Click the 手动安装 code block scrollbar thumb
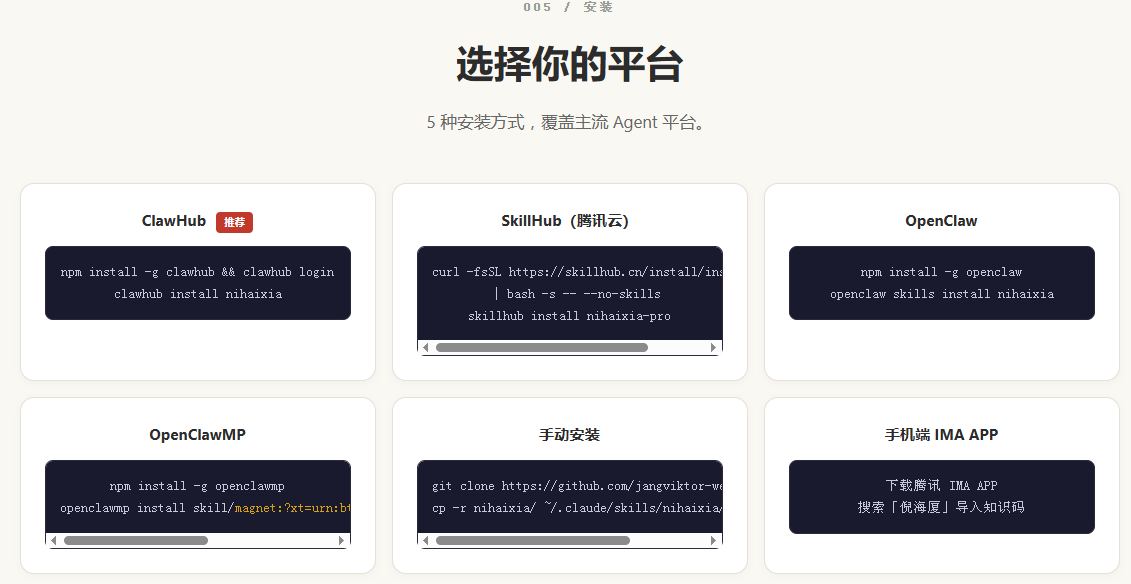This screenshot has width=1131, height=584. click(x=533, y=540)
